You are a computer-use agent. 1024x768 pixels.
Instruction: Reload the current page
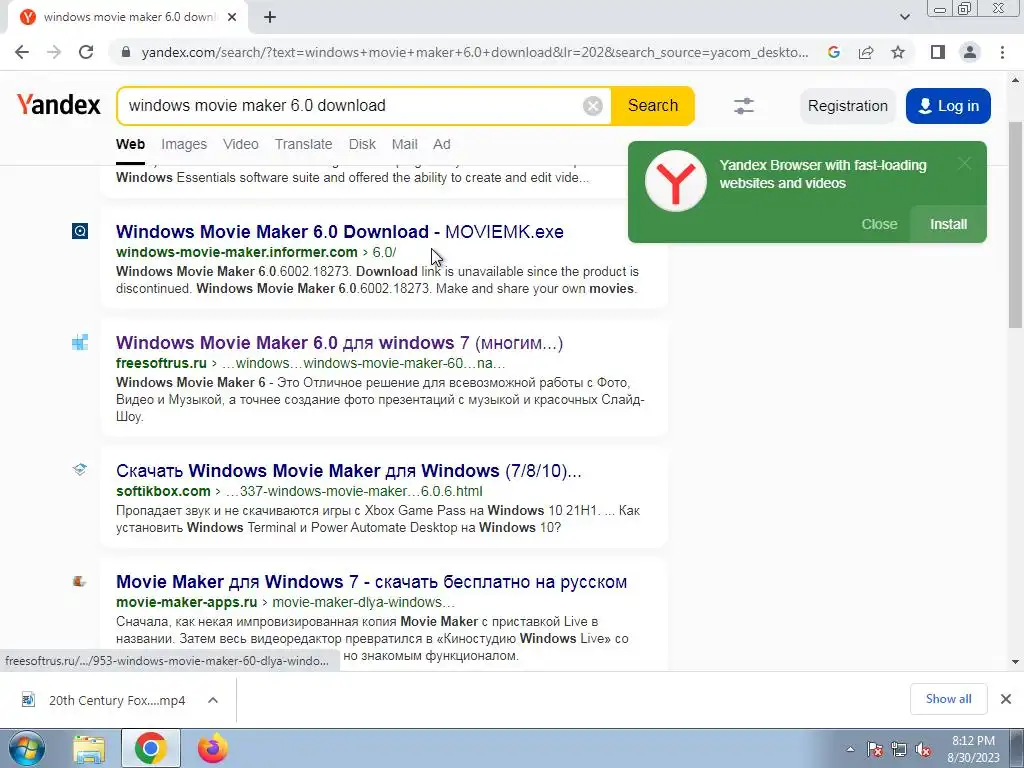point(86,52)
